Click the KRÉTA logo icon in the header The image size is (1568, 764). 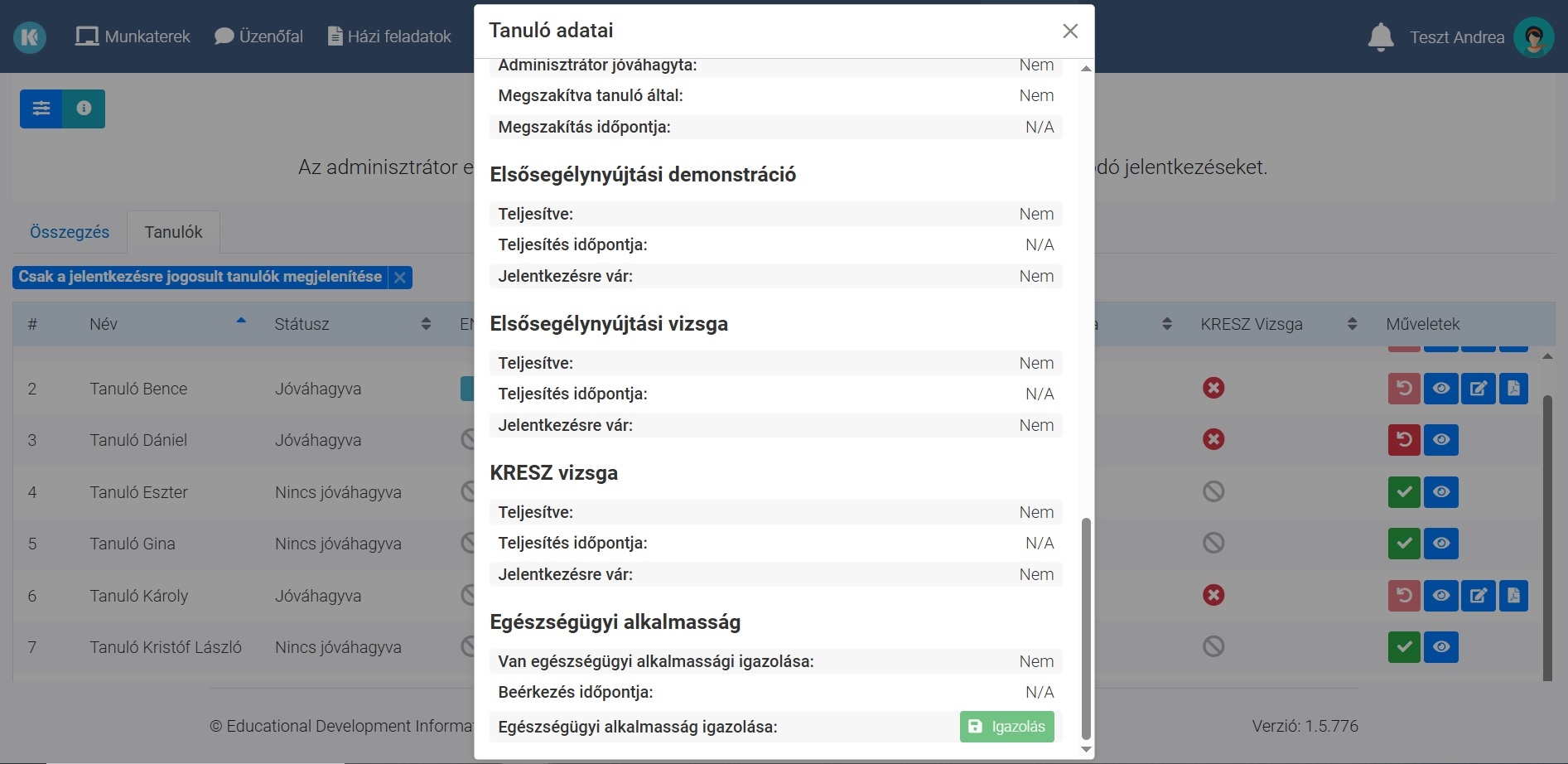click(x=30, y=37)
